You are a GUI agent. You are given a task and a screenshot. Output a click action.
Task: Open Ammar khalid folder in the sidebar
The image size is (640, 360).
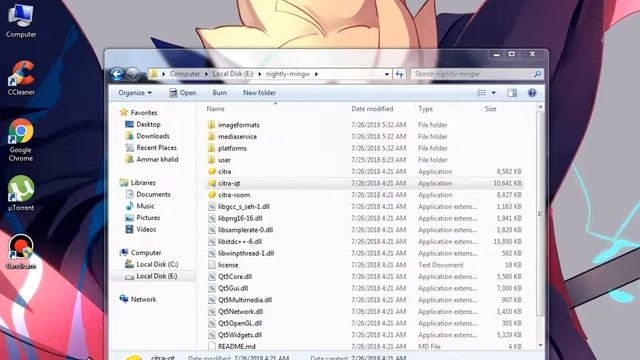tap(152, 160)
